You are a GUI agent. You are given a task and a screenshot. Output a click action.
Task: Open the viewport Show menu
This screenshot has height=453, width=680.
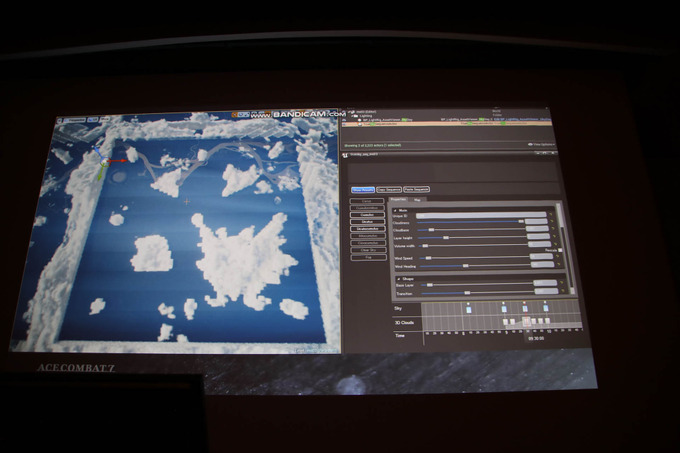coord(105,119)
